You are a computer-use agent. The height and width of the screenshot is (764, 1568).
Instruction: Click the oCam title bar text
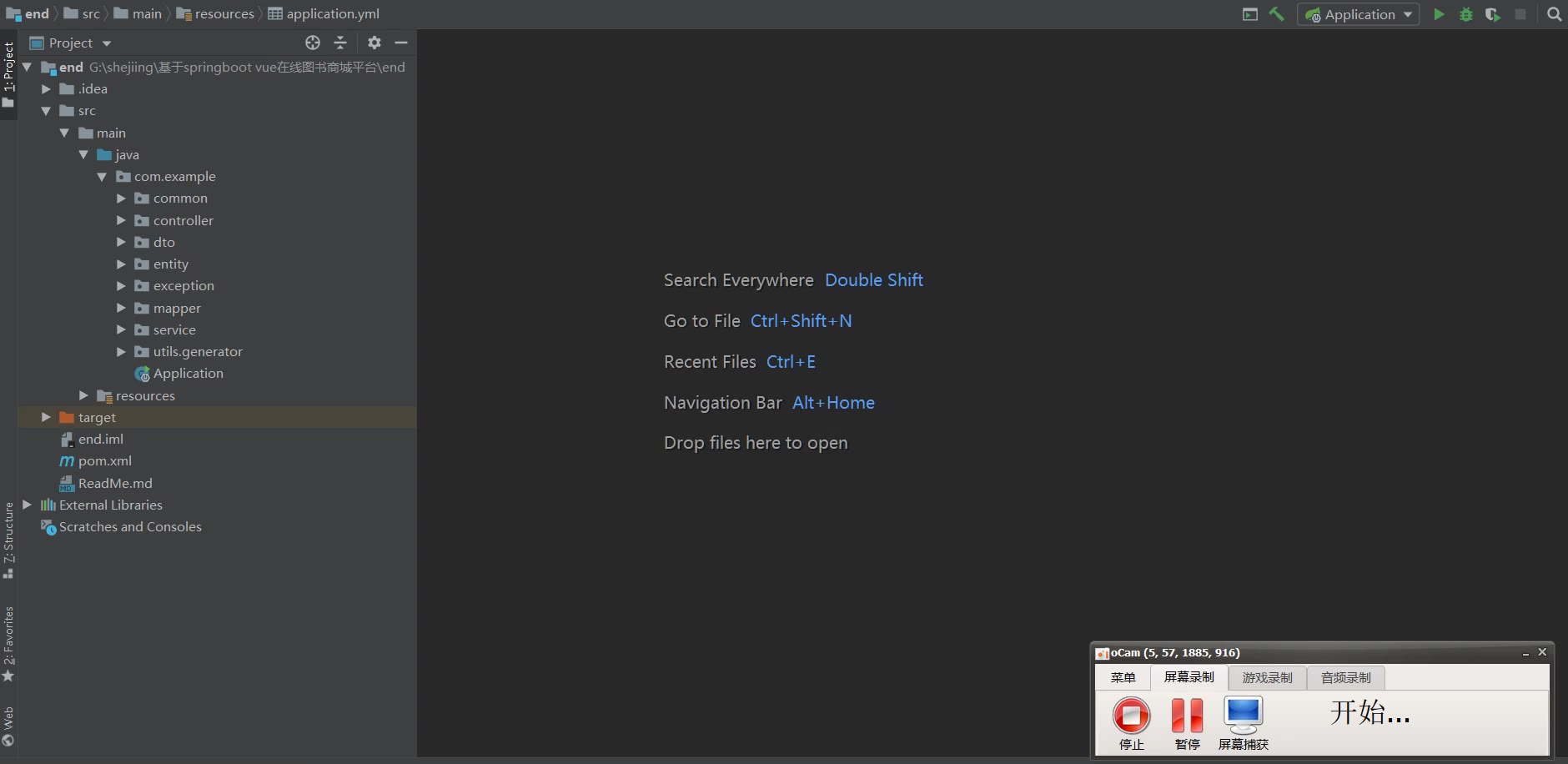[x=1175, y=652]
